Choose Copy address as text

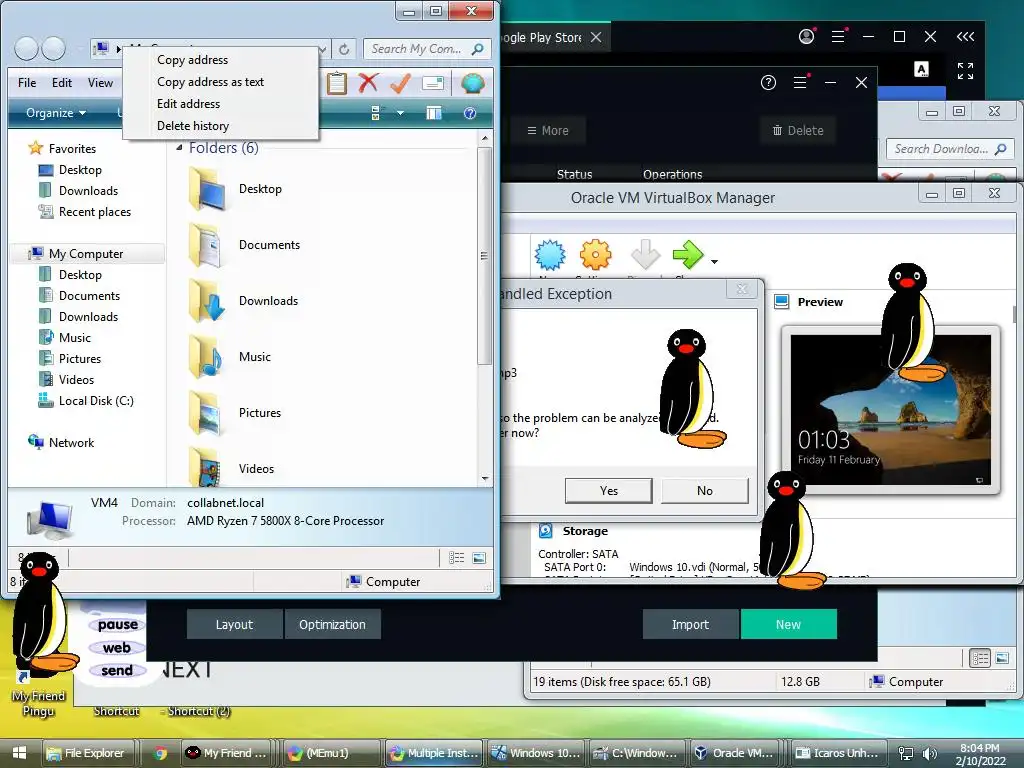click(x=210, y=82)
